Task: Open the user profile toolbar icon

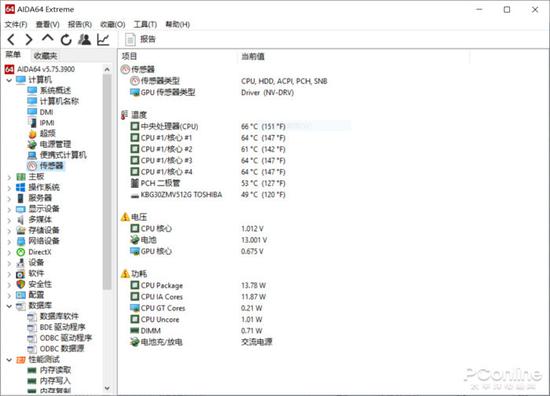Action: point(85,40)
